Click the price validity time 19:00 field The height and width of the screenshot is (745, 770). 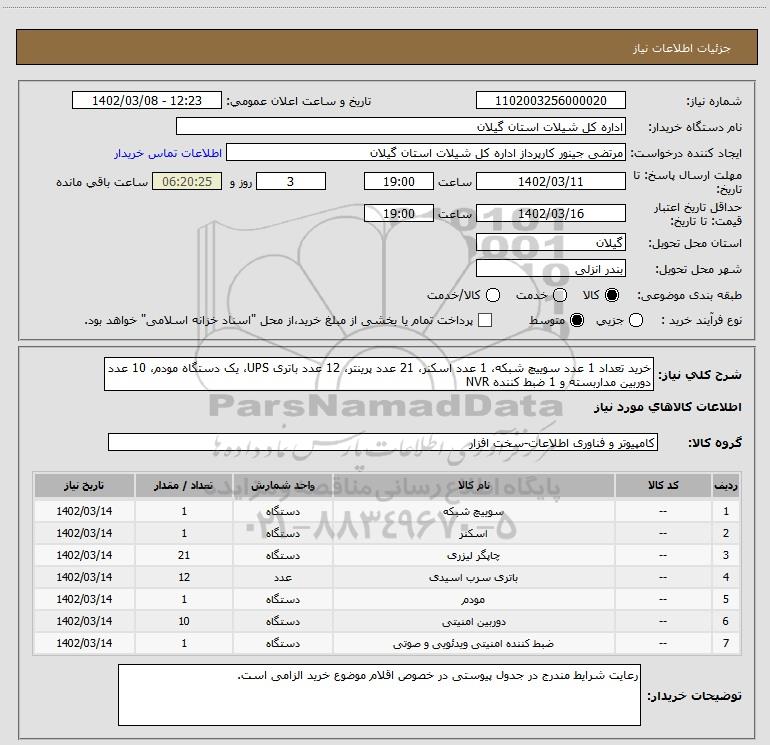click(x=399, y=213)
